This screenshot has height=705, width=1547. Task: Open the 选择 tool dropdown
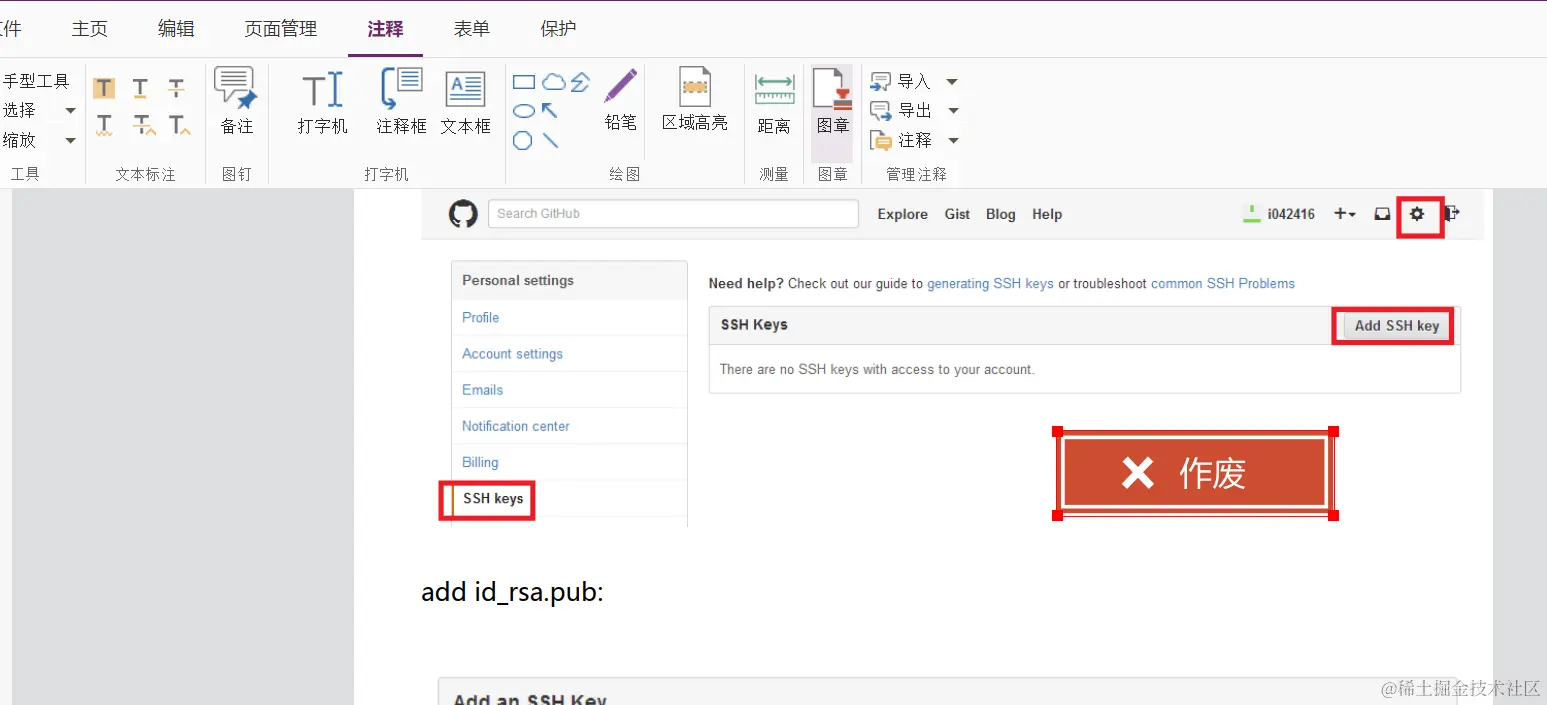pyautogui.click(x=70, y=111)
